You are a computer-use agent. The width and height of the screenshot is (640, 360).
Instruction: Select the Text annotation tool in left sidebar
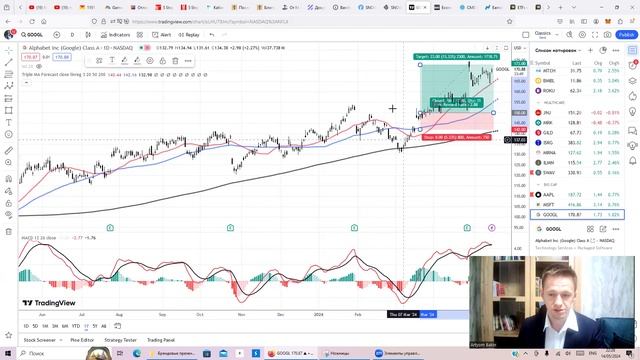[9, 122]
